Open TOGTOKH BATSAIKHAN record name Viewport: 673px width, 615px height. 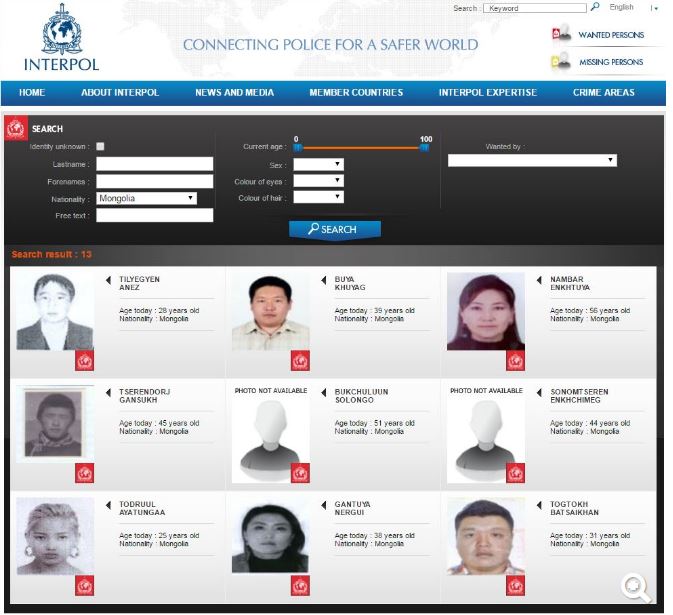point(574,508)
